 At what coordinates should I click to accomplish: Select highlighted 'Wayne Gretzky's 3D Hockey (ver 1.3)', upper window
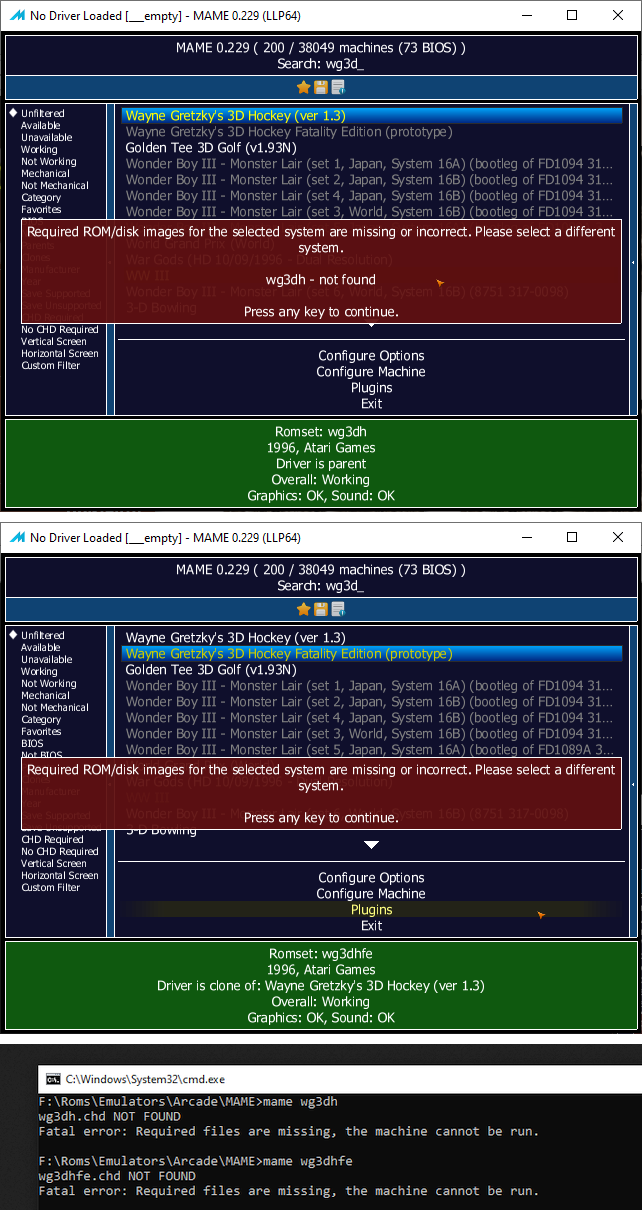(x=371, y=115)
